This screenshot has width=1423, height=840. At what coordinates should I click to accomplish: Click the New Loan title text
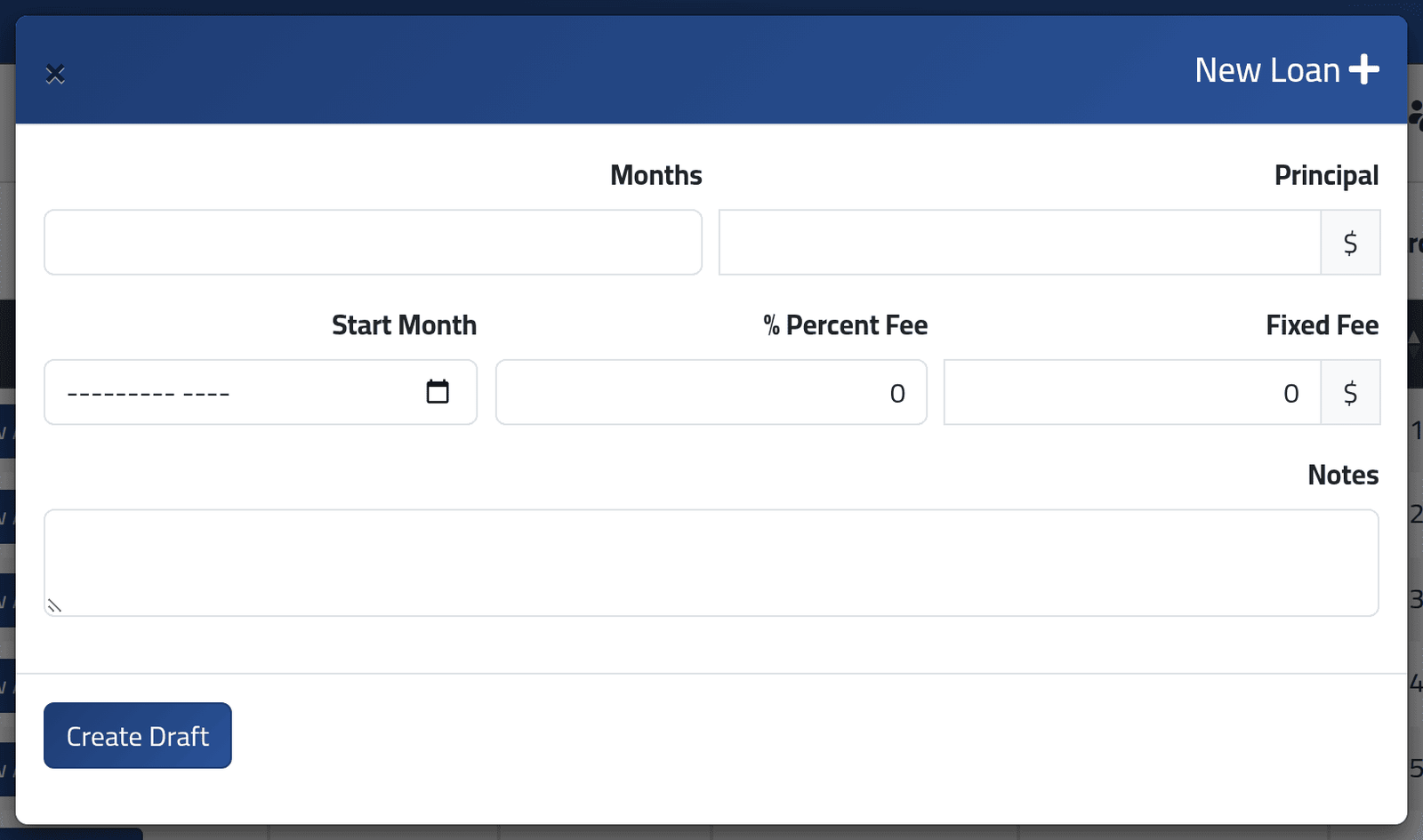[x=1267, y=70]
